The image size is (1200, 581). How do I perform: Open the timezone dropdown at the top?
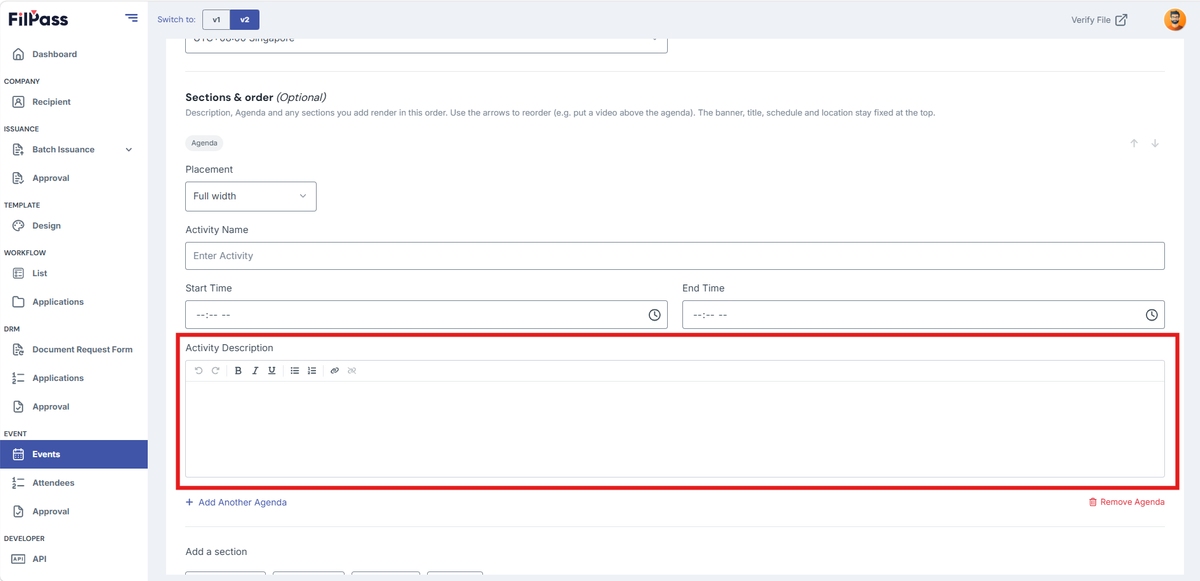coord(426,44)
